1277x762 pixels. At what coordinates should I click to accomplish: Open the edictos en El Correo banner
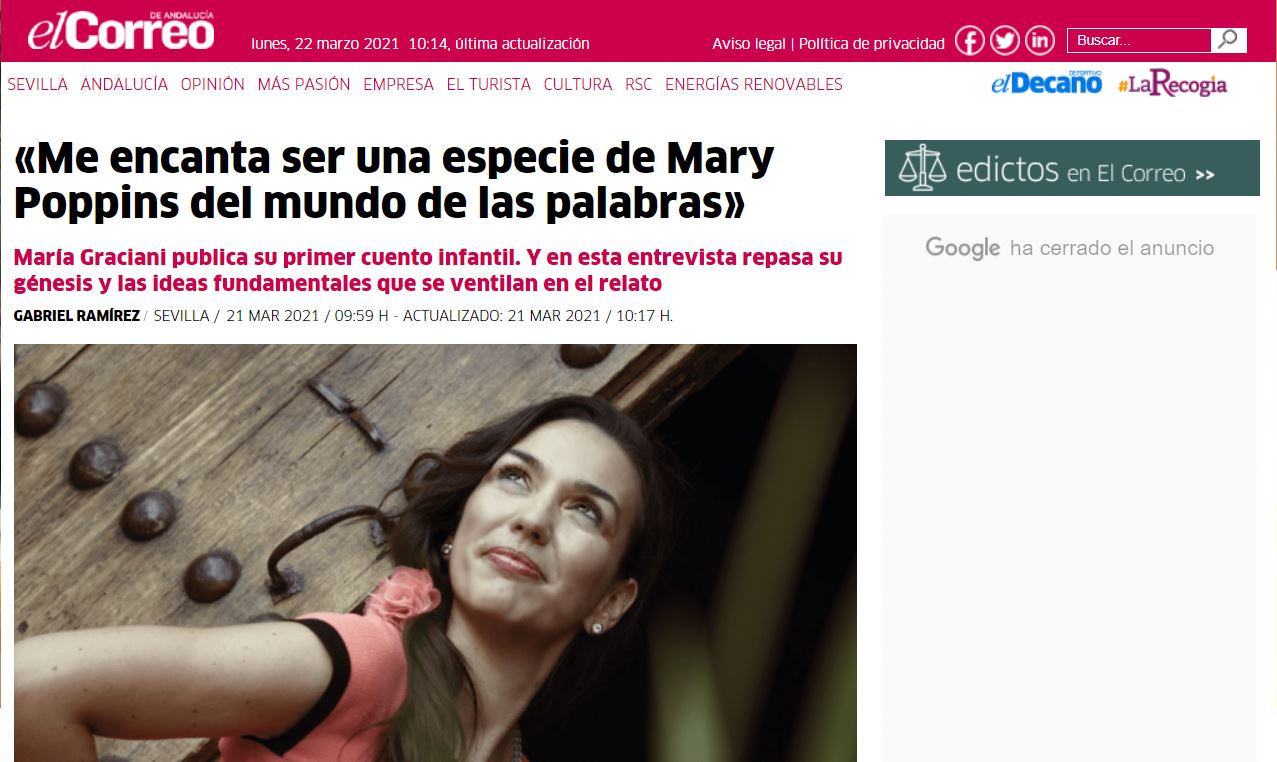click(1072, 168)
